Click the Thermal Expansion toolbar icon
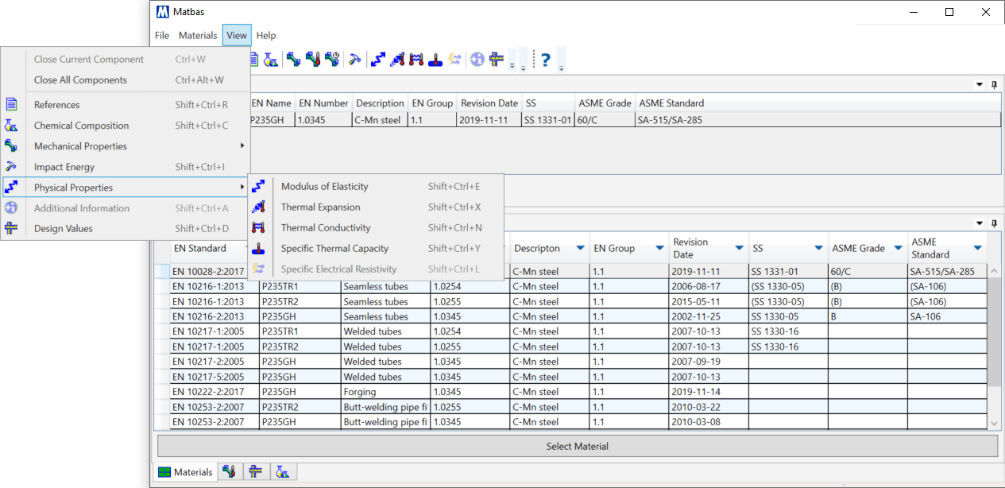 click(398, 59)
